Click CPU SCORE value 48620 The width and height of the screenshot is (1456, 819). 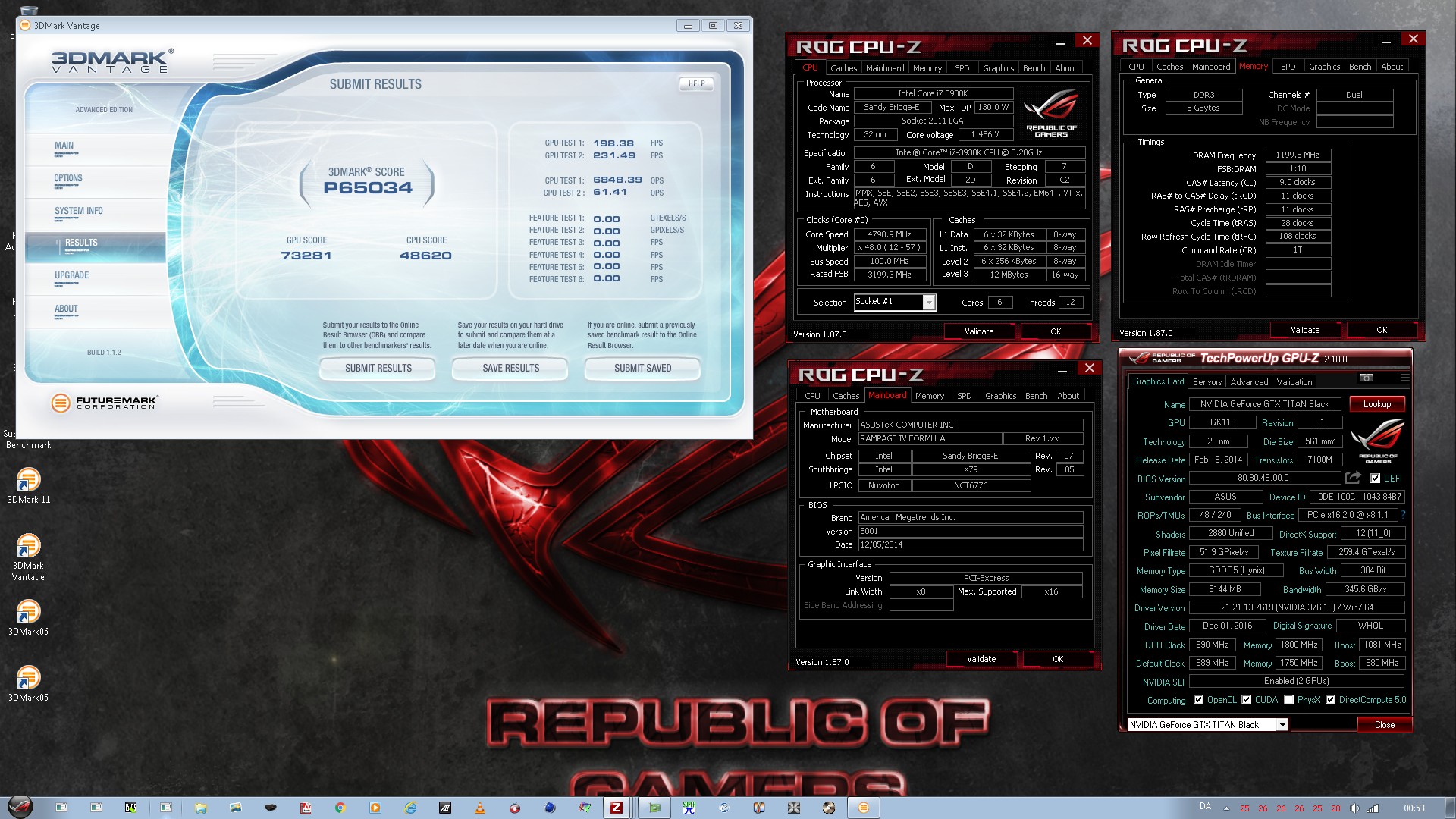click(425, 256)
